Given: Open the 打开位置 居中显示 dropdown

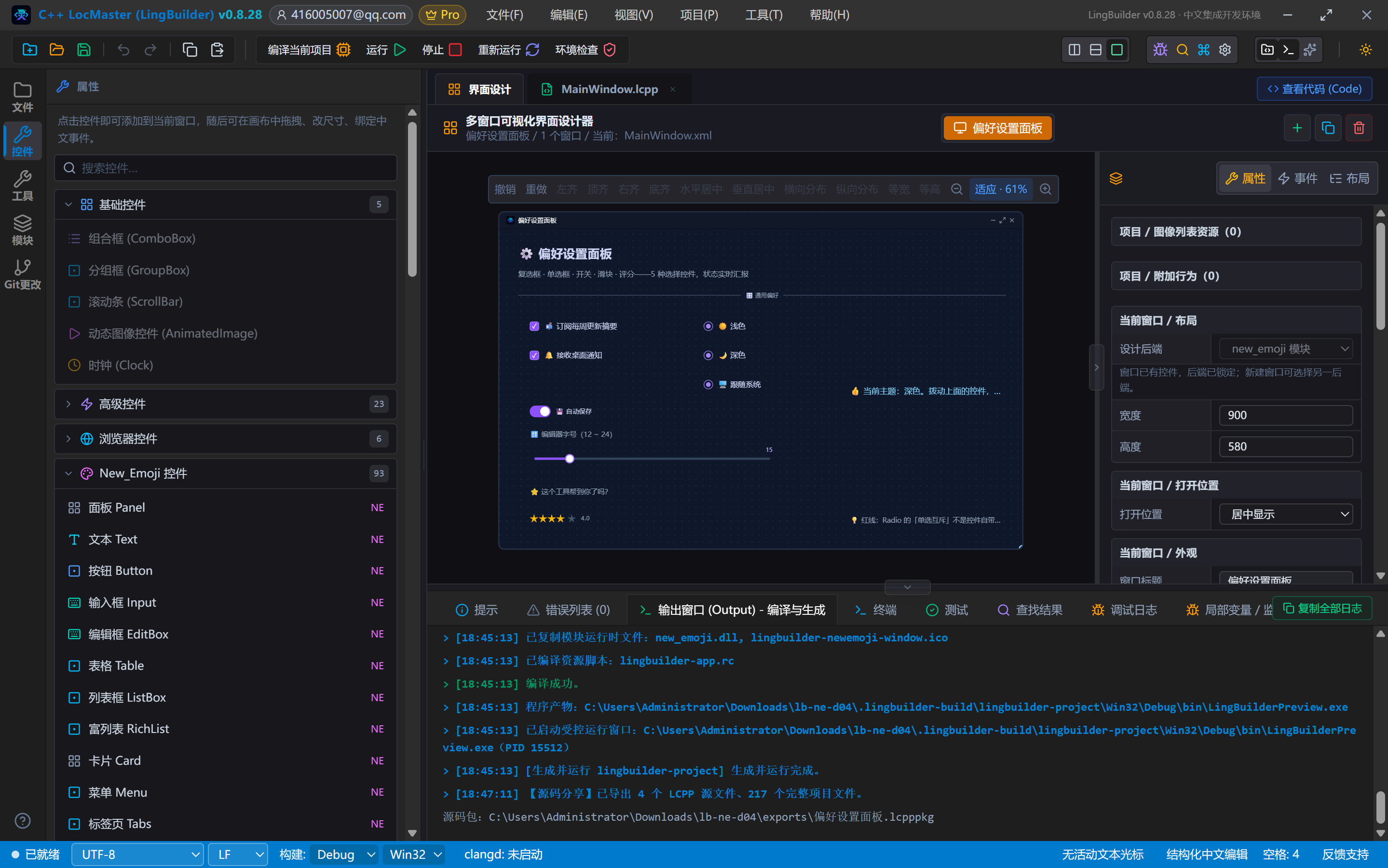Looking at the screenshot, I should coord(1286,515).
